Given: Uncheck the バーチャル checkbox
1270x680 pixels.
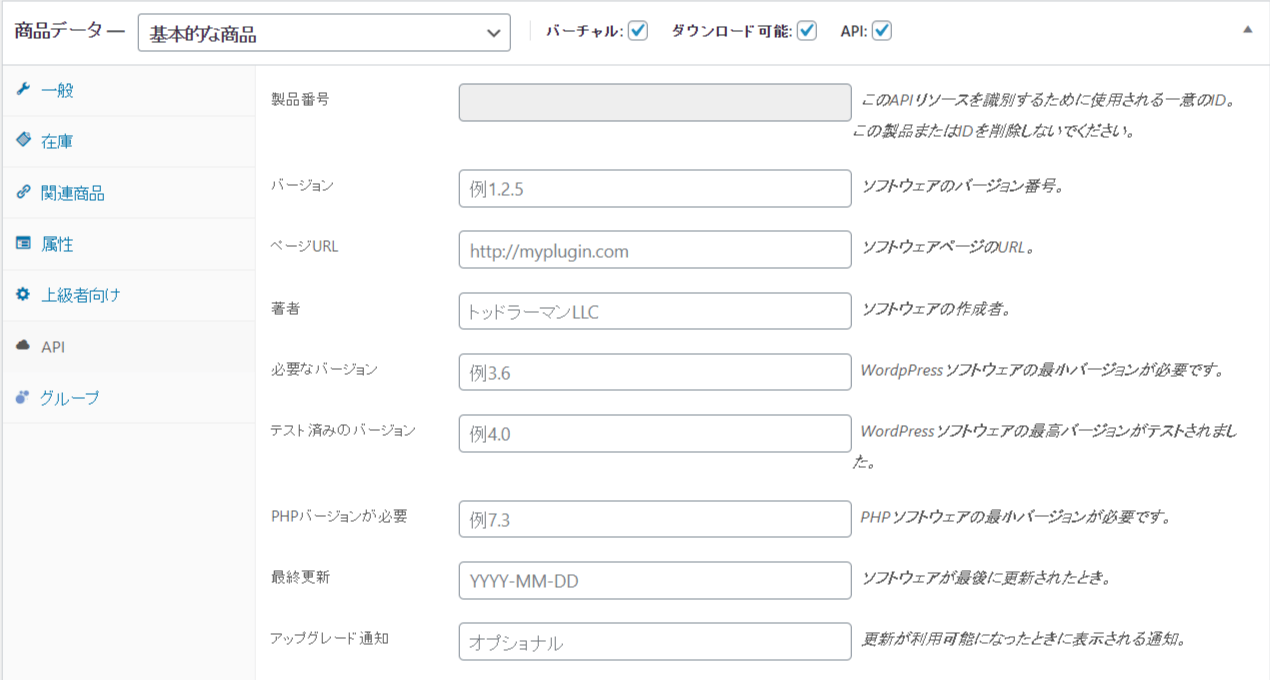Looking at the screenshot, I should click(x=638, y=31).
